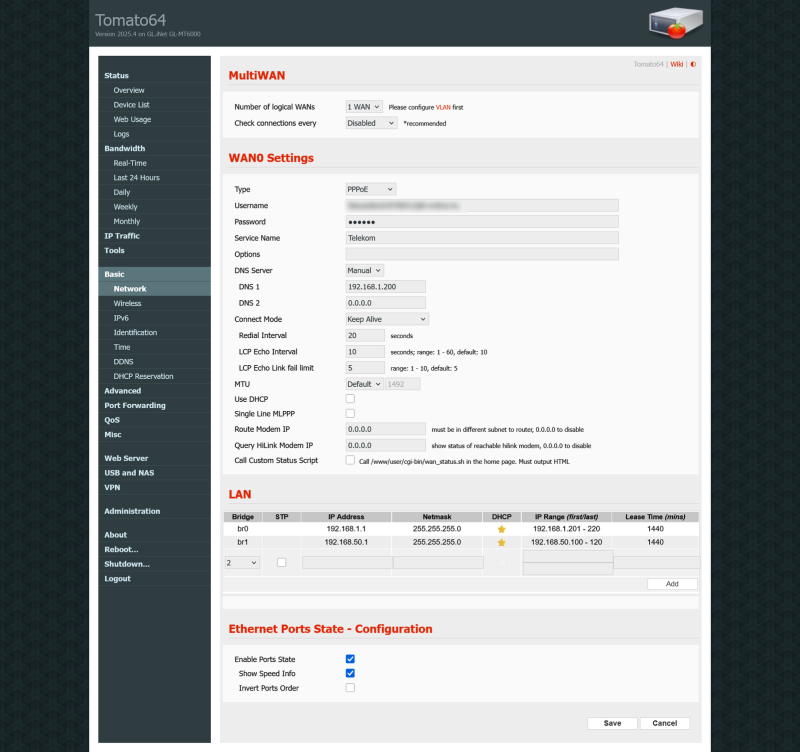Open the bridge number dropdown in LAN table
The width and height of the screenshot is (800, 752).
242,563
